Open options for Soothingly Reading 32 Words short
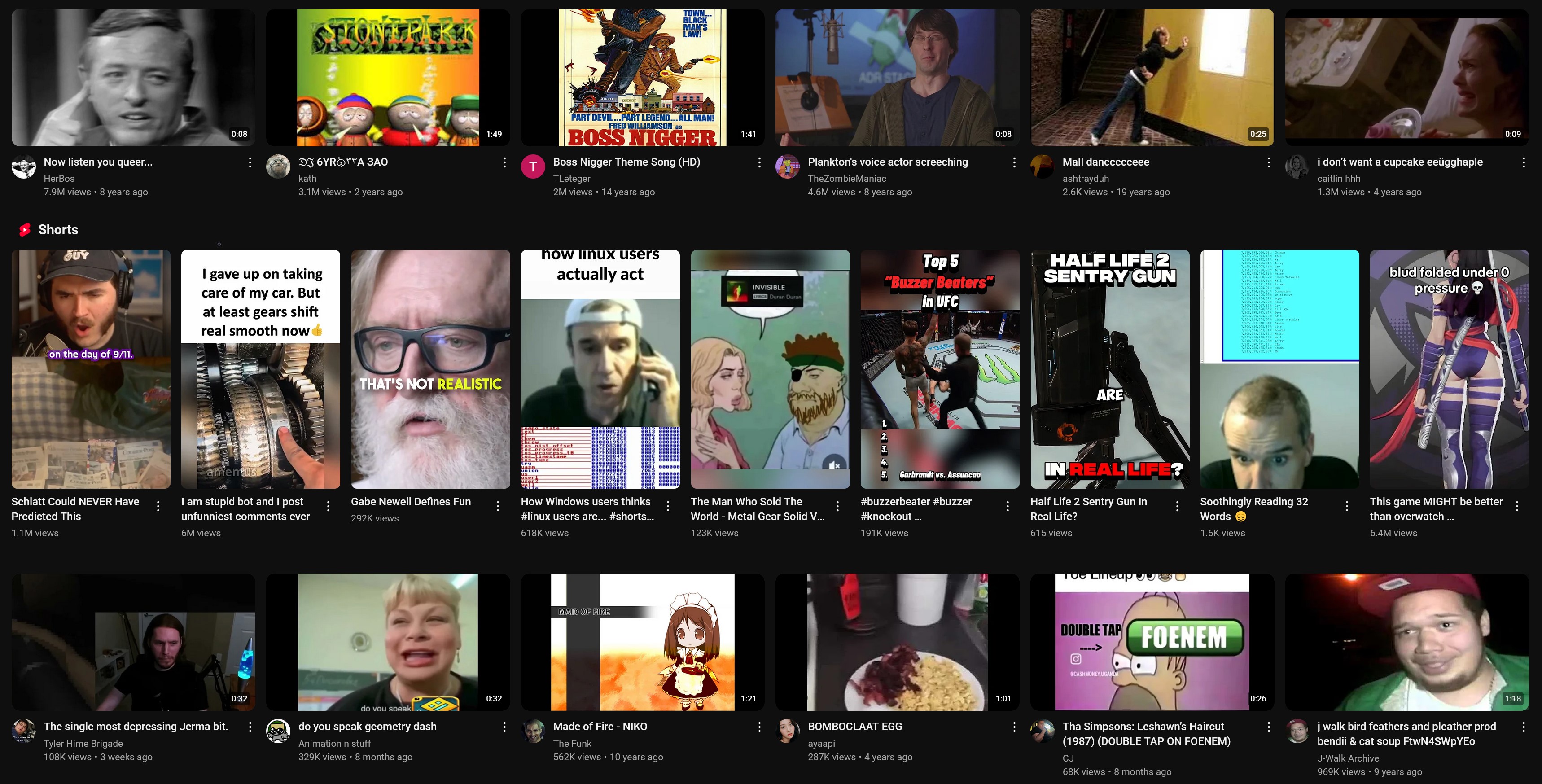This screenshot has height=784, width=1542. point(1347,506)
